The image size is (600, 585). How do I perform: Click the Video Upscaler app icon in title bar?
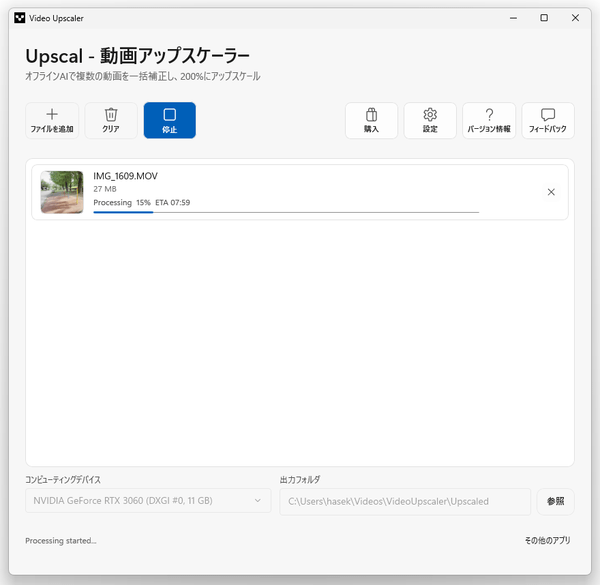pos(20,18)
